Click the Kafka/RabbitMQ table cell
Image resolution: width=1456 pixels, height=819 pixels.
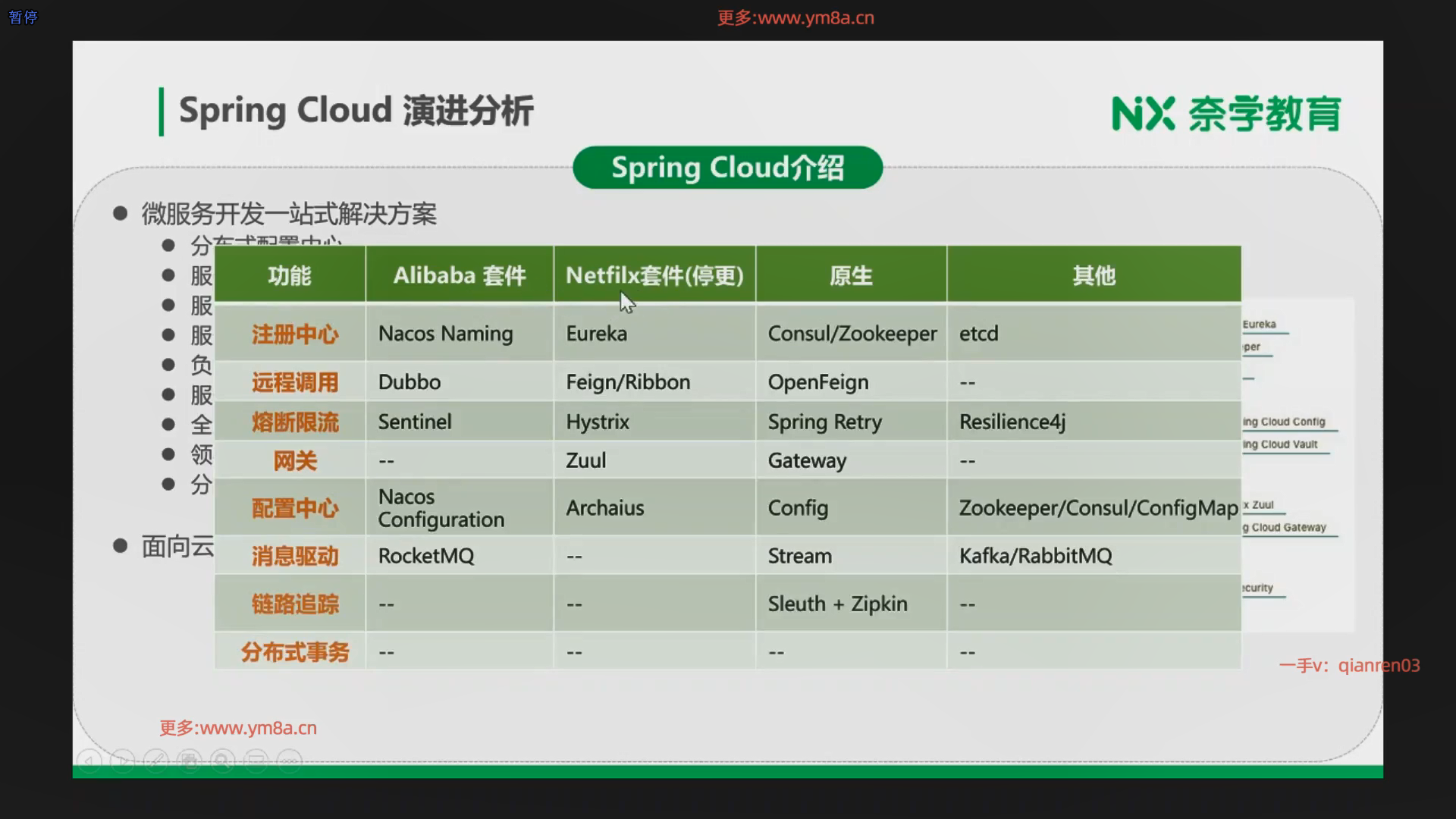(x=1035, y=556)
